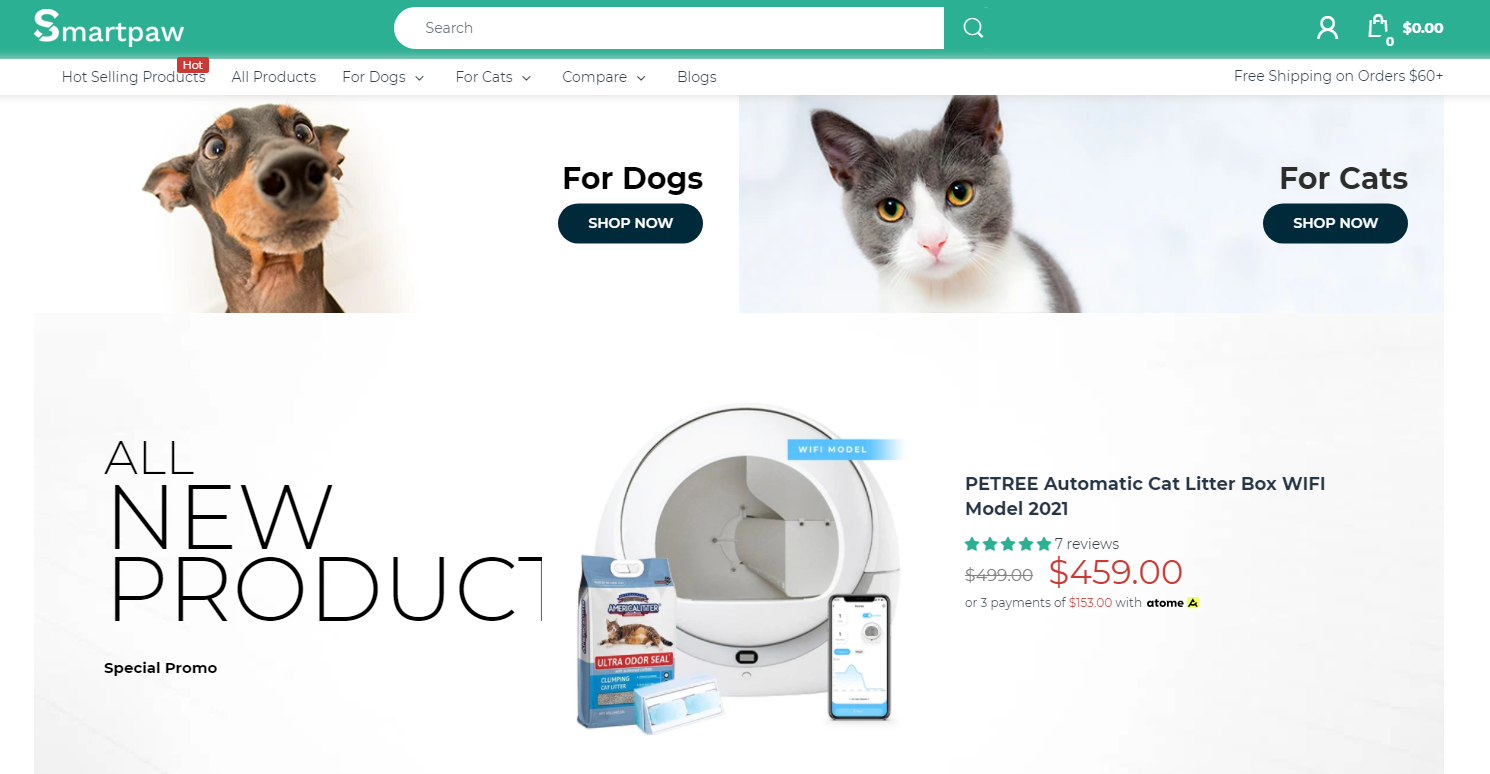The width and height of the screenshot is (1490, 774).
Task: Expand the For Cats menu chevron
Action: coord(526,78)
